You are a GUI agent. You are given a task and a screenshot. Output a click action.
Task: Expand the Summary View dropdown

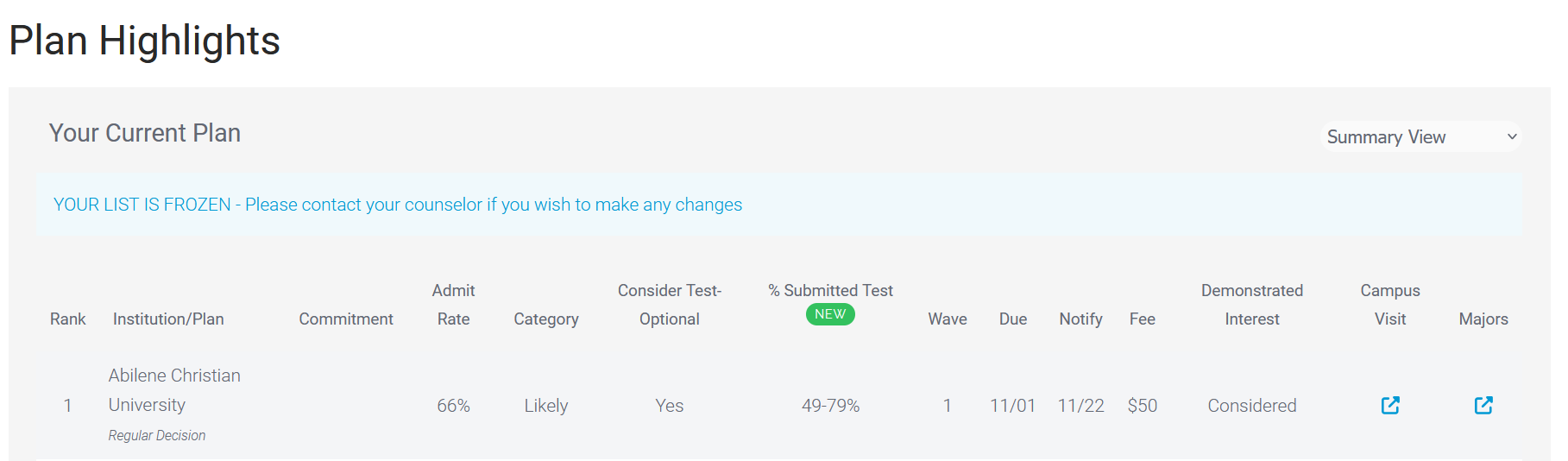[1420, 136]
